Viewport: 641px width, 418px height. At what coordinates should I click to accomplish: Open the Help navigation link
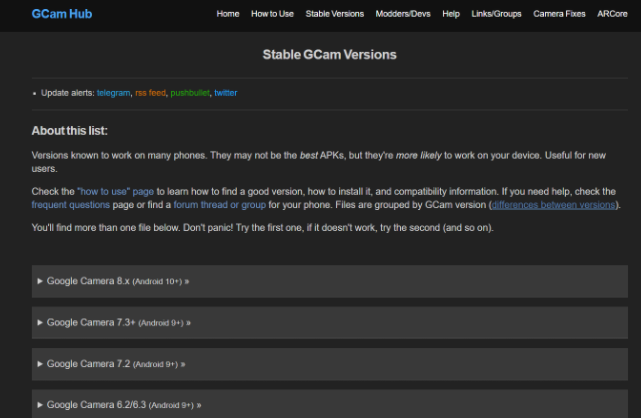coord(451,15)
